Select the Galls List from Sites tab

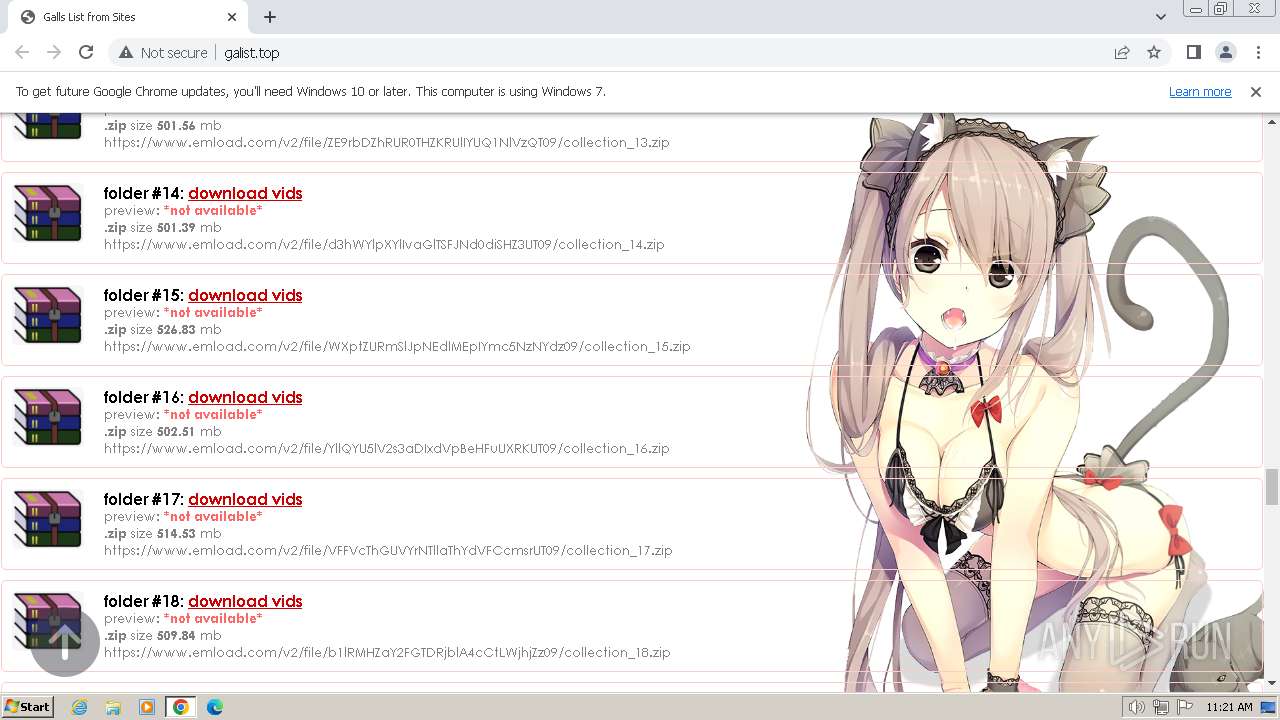(x=127, y=17)
